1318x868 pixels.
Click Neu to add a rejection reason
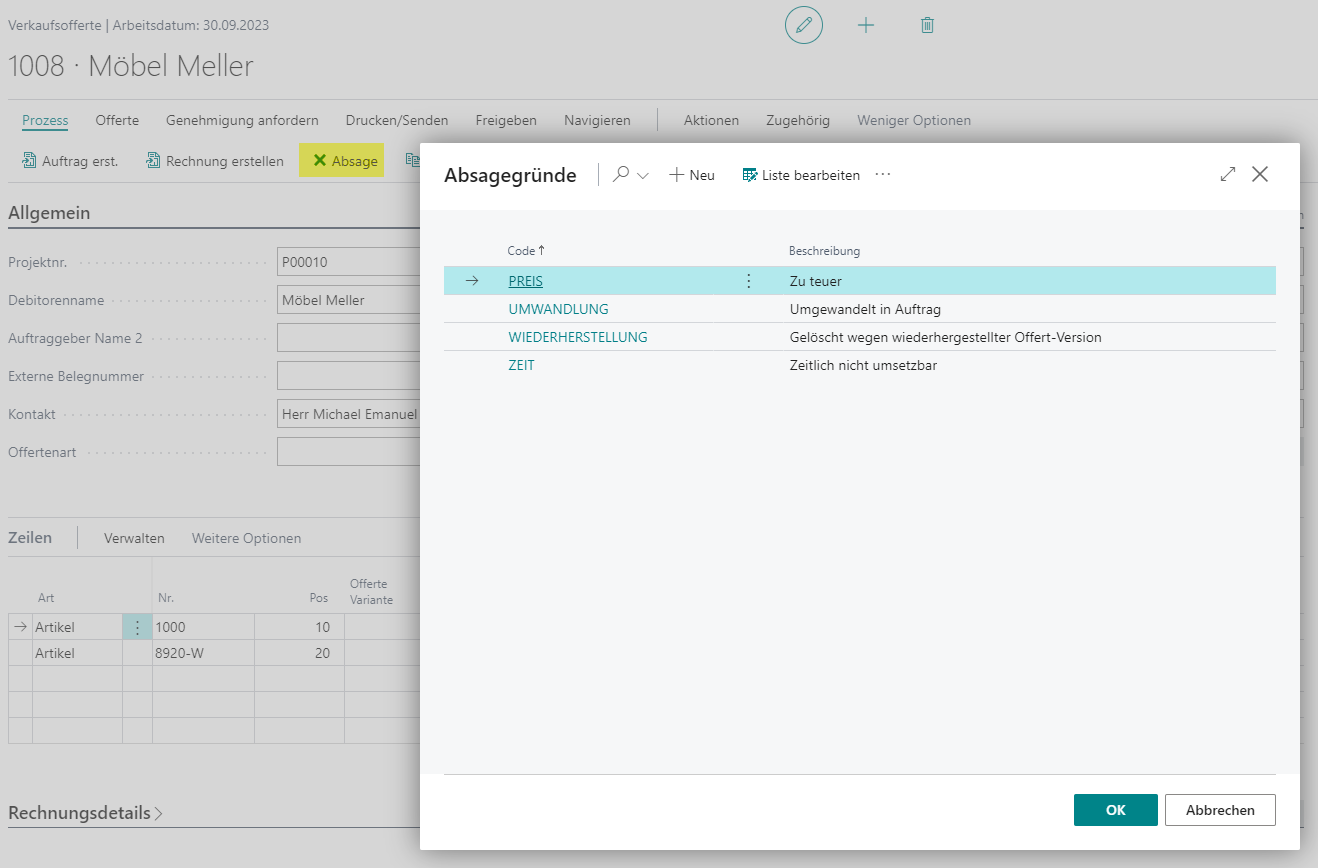coord(692,175)
